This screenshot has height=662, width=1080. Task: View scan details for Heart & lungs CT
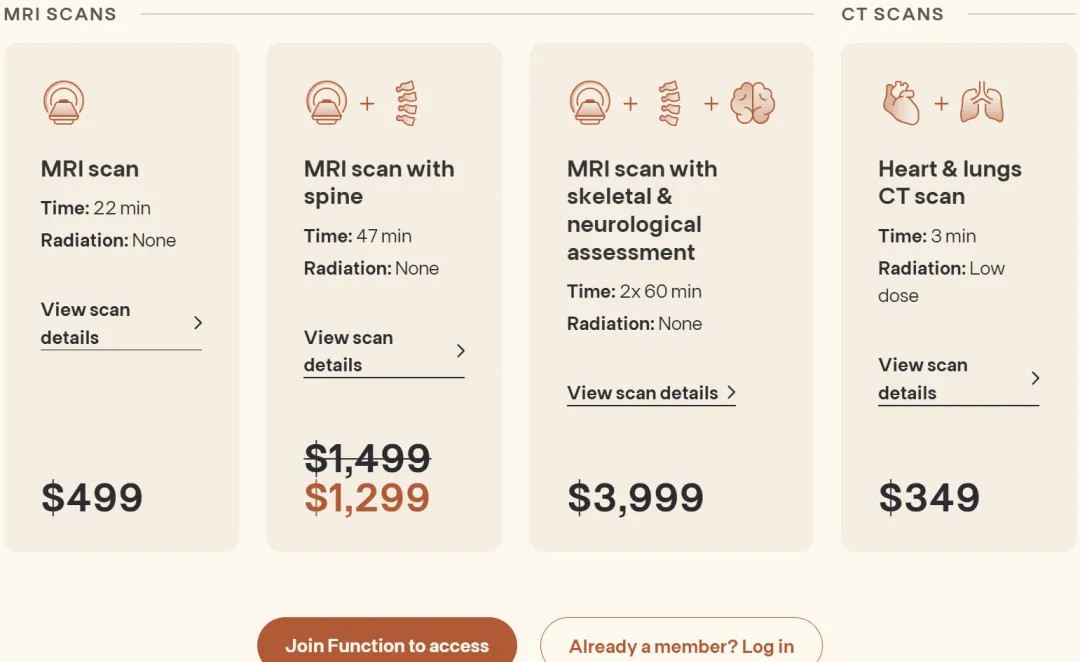point(922,378)
